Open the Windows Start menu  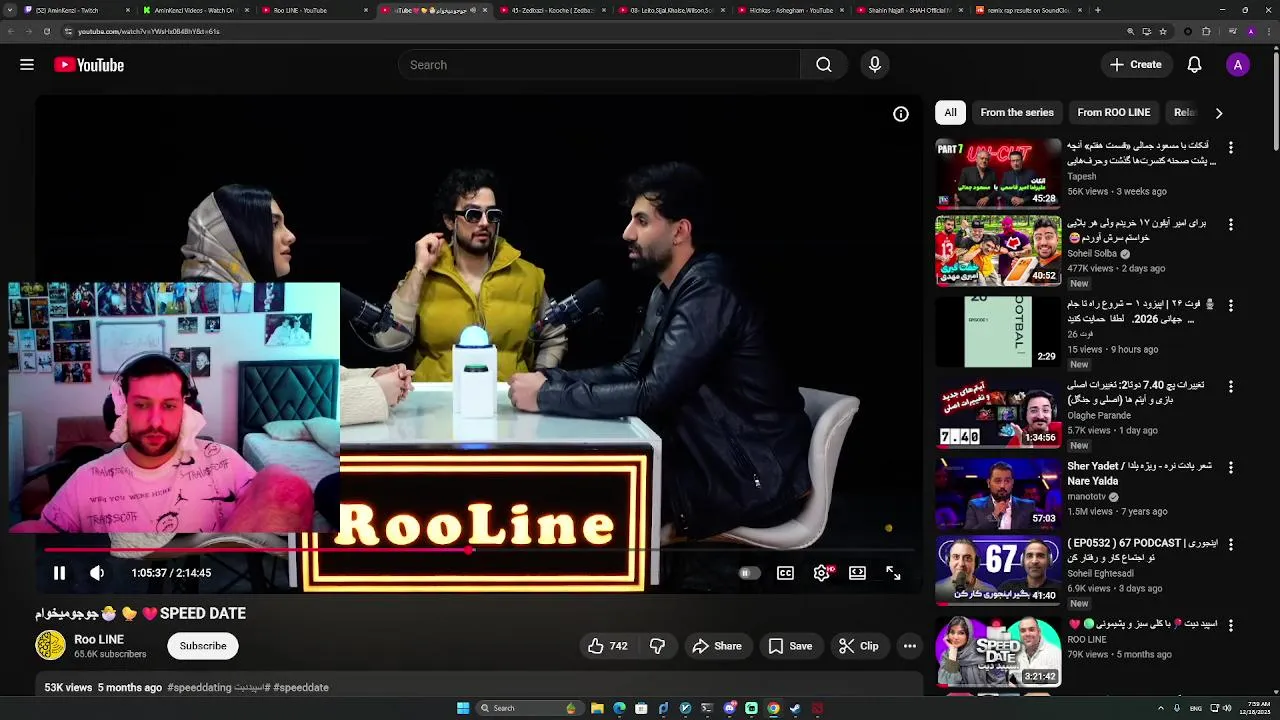click(x=463, y=708)
